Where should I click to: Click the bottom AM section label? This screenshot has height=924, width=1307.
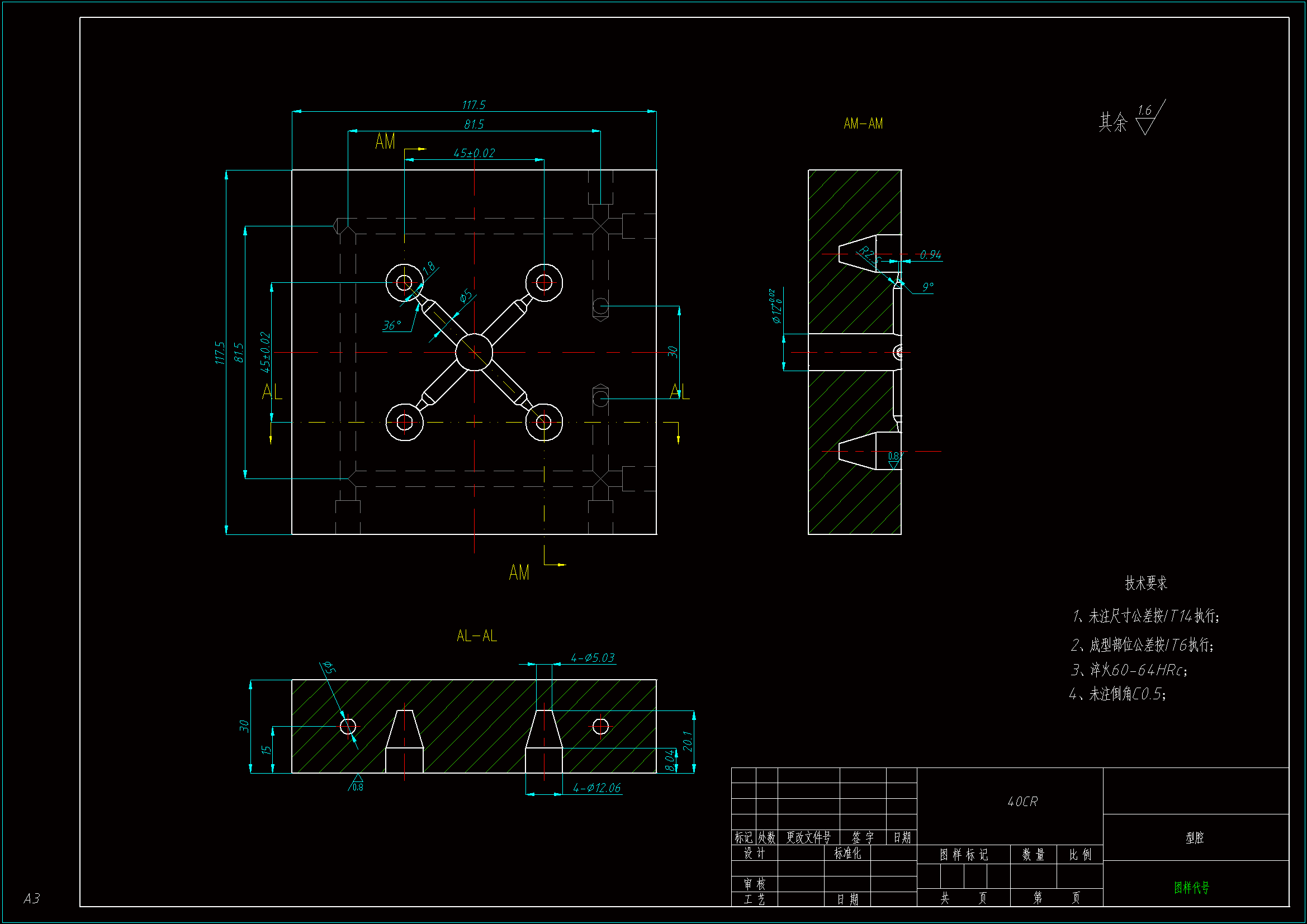519,572
